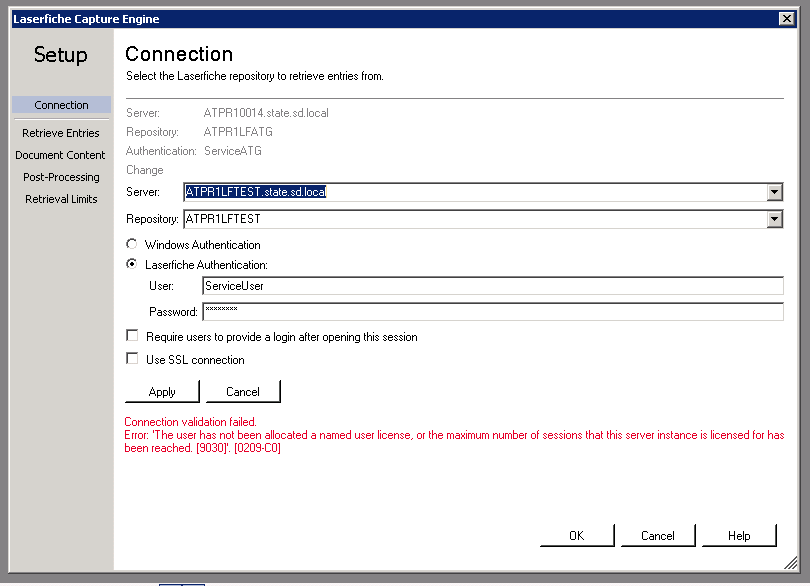
Task: Click the Select the Laserfiche repository description
Action: click(x=255, y=76)
